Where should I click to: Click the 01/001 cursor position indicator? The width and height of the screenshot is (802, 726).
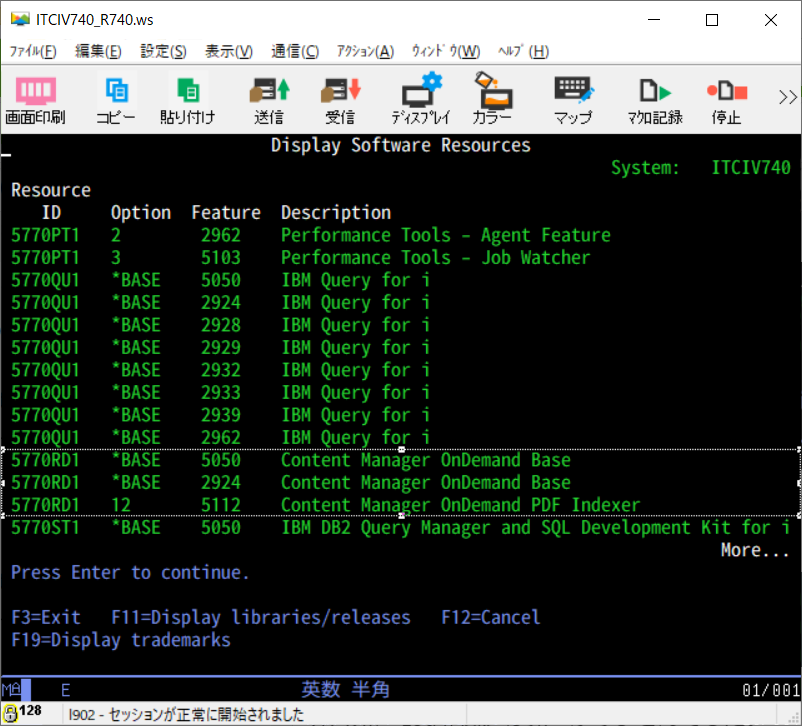tap(770, 690)
